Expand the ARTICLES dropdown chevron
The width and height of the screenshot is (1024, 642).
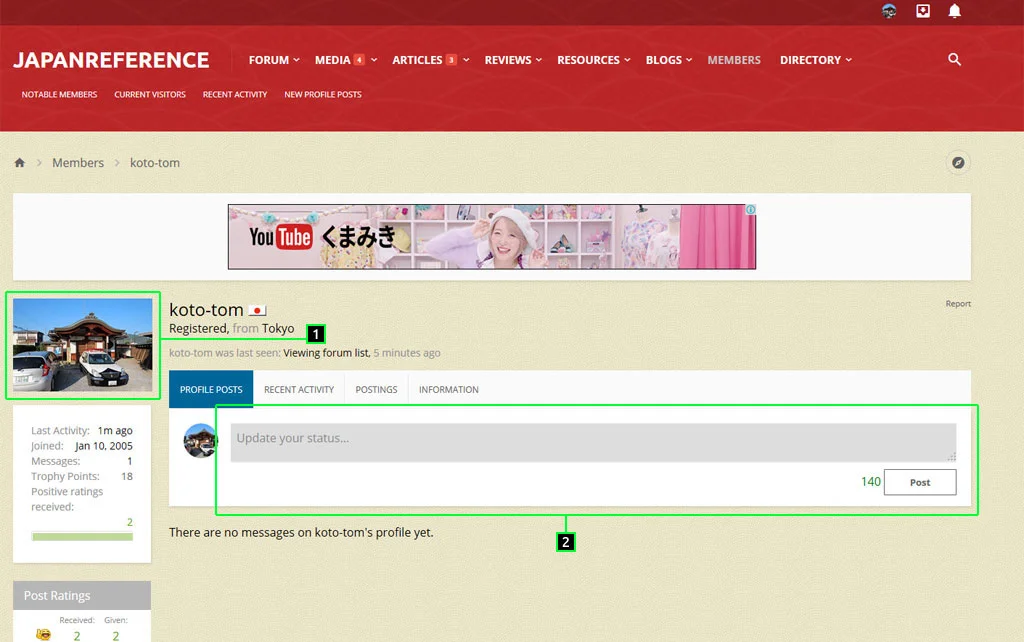pyautogui.click(x=466, y=60)
